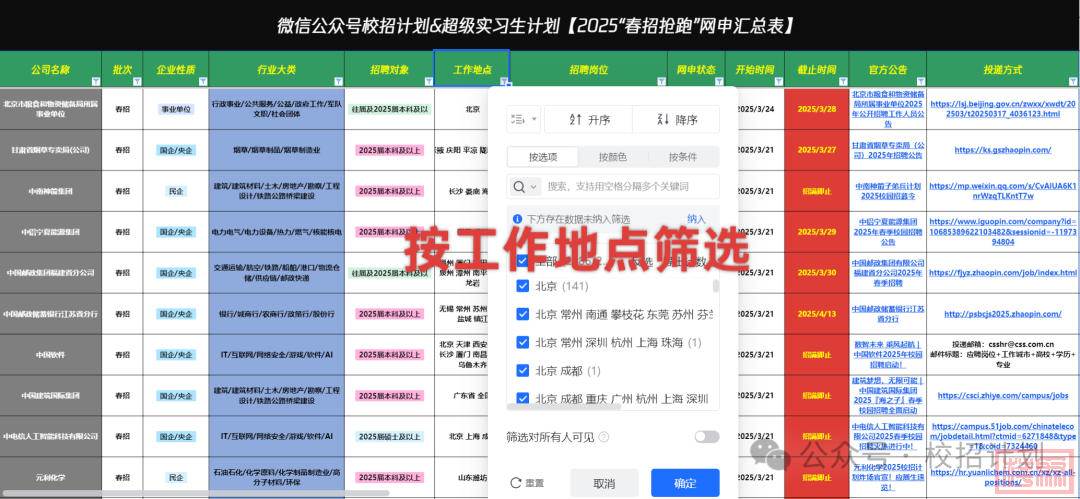1080x499 pixels.
Task: Open filter icon on 公司名称 column header
Action: (x=96, y=81)
